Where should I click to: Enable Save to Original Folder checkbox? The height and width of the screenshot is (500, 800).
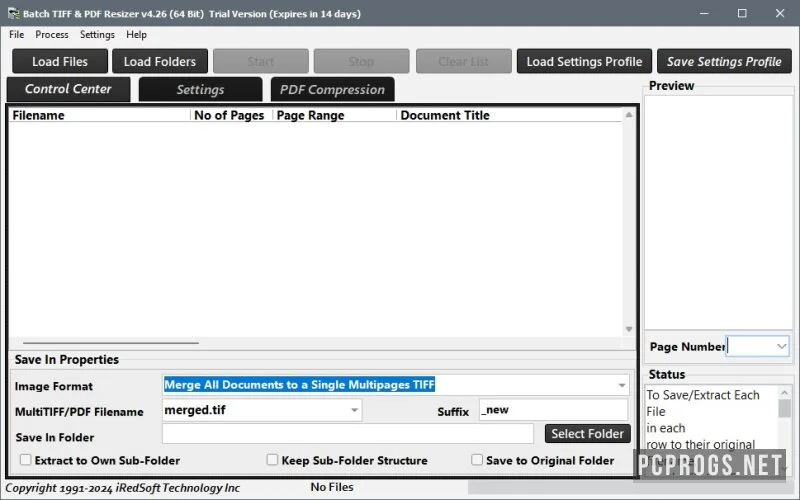pos(477,460)
